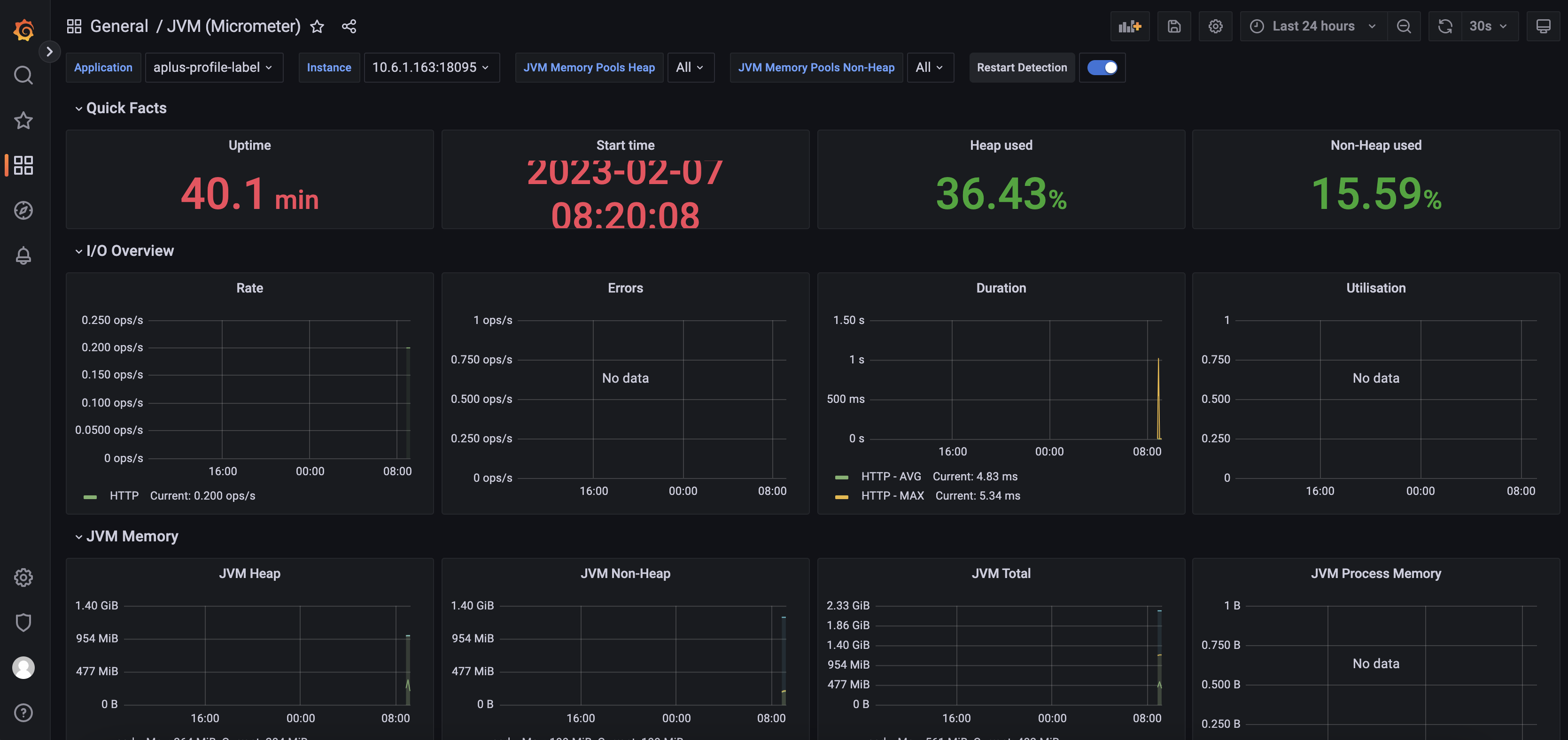This screenshot has width=1568, height=740.
Task: Refresh the dashboard now
Action: pyautogui.click(x=1445, y=26)
